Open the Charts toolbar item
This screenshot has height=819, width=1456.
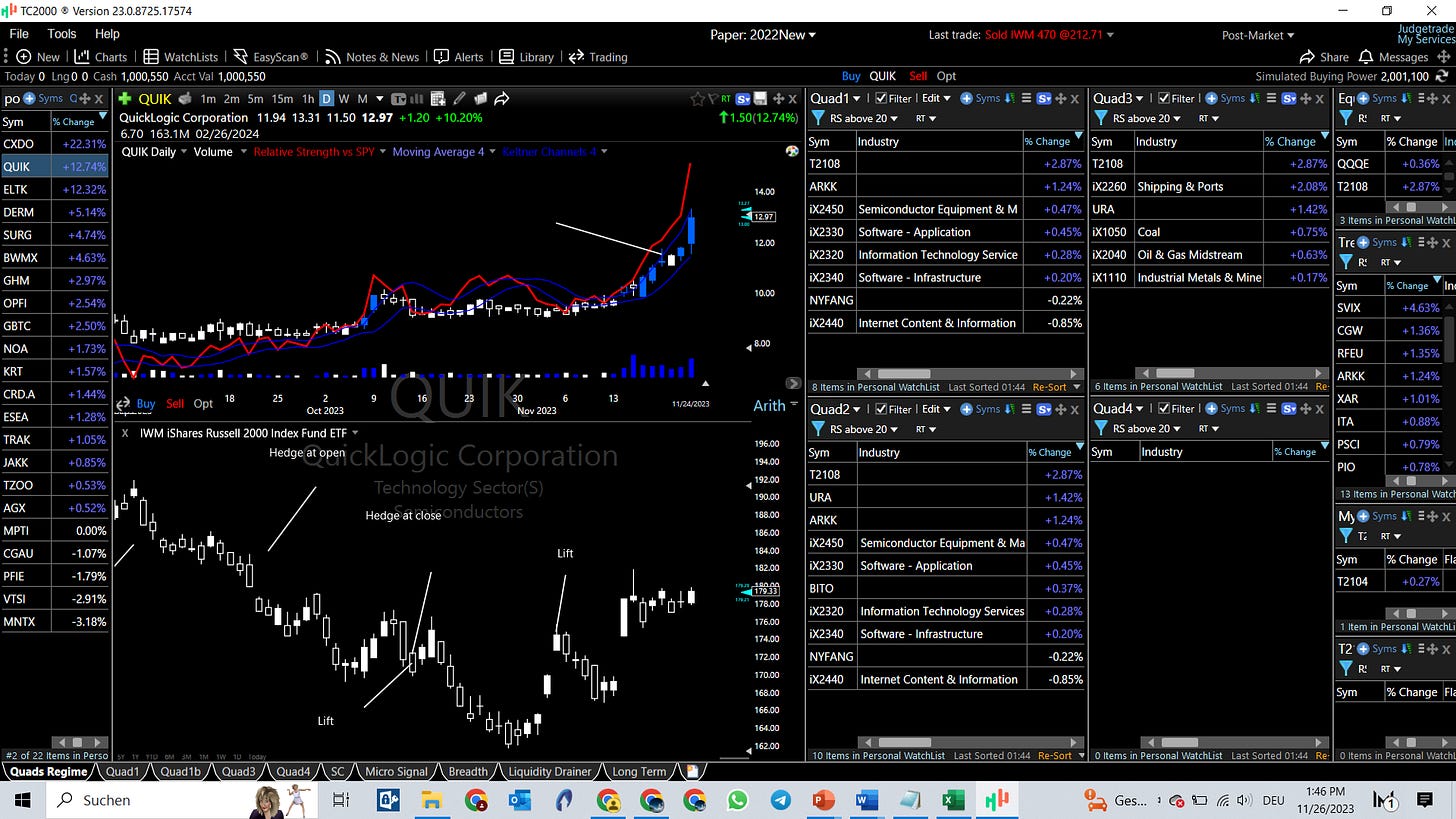pyautogui.click(x=101, y=57)
